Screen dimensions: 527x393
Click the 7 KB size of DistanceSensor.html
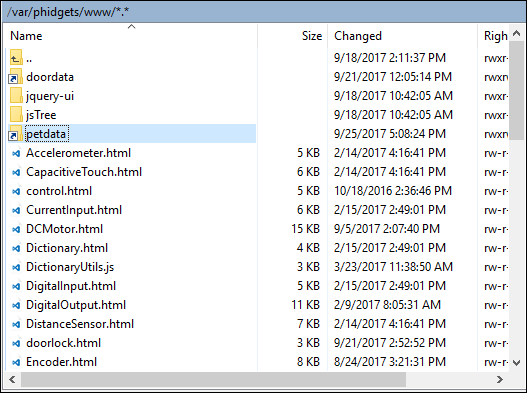click(x=308, y=324)
